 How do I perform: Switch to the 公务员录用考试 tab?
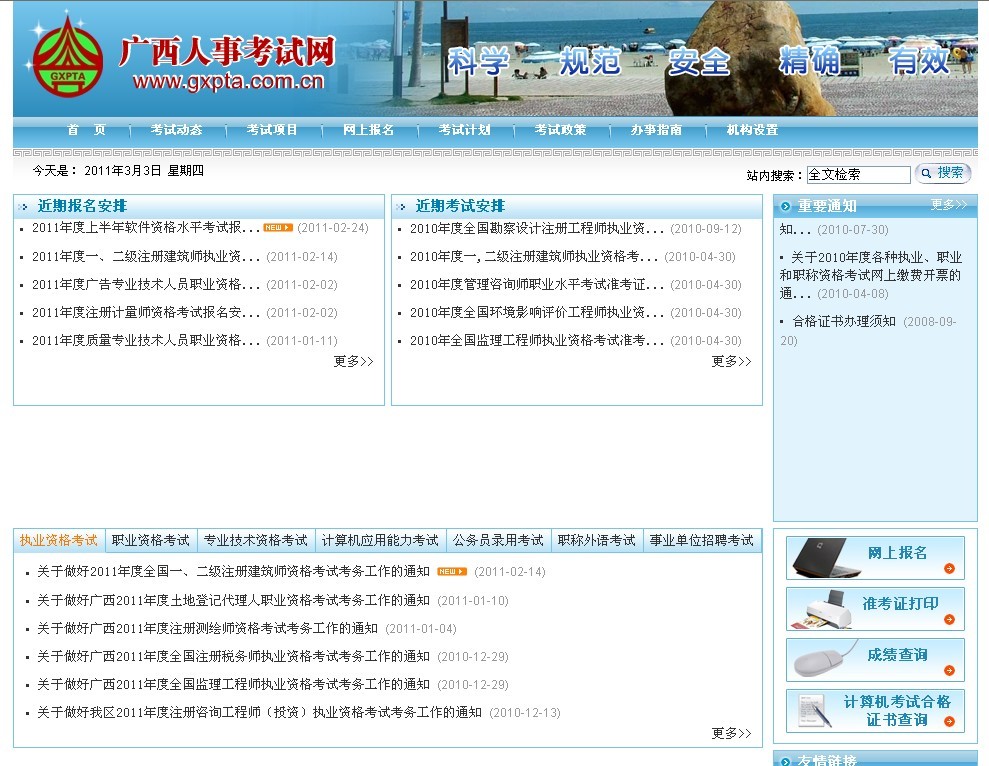(x=498, y=539)
